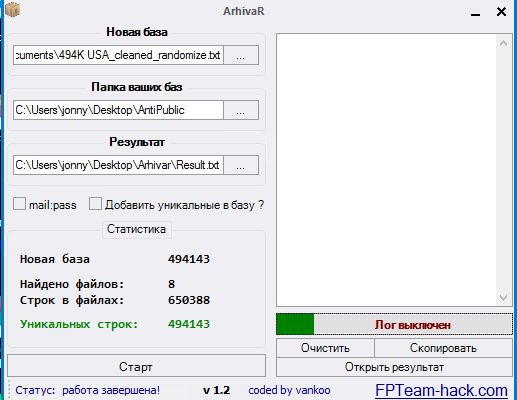
Task: Close the ArhivaR window
Action: 501,12
